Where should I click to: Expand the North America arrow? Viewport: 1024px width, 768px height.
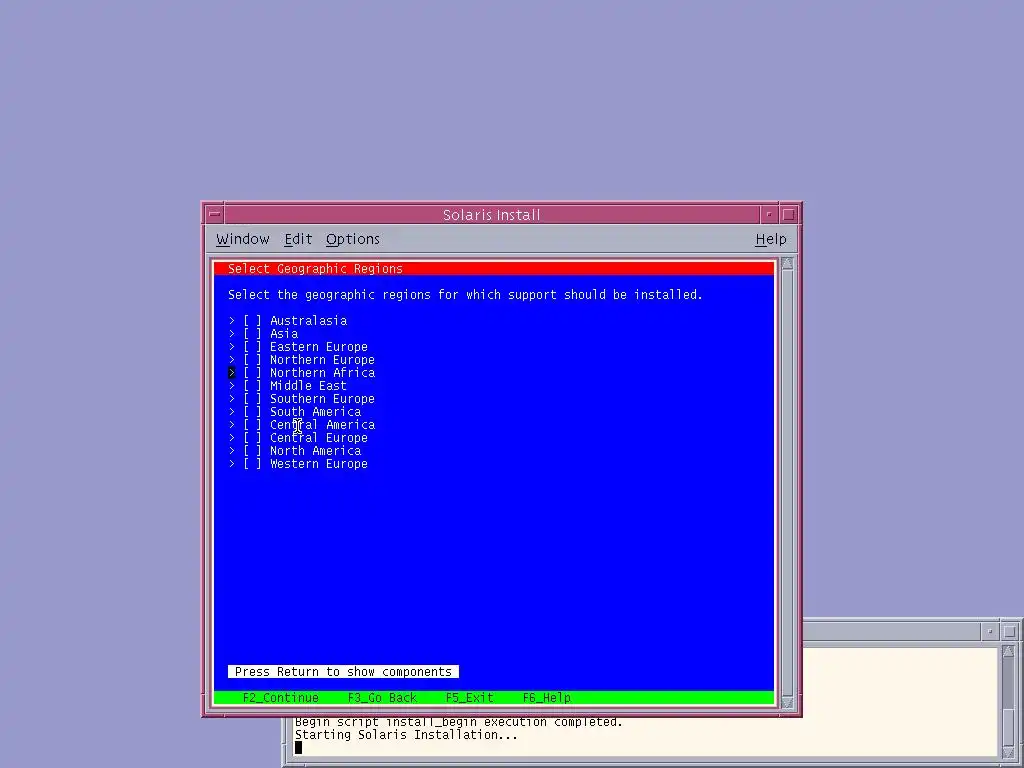pos(232,451)
